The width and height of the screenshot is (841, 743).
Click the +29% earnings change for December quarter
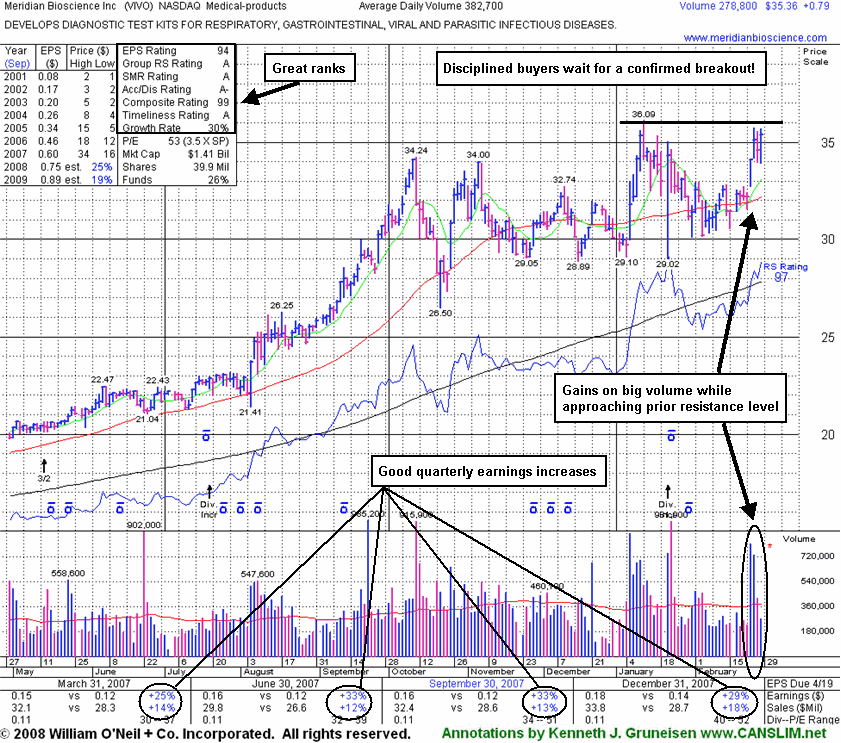pyautogui.click(x=735, y=696)
